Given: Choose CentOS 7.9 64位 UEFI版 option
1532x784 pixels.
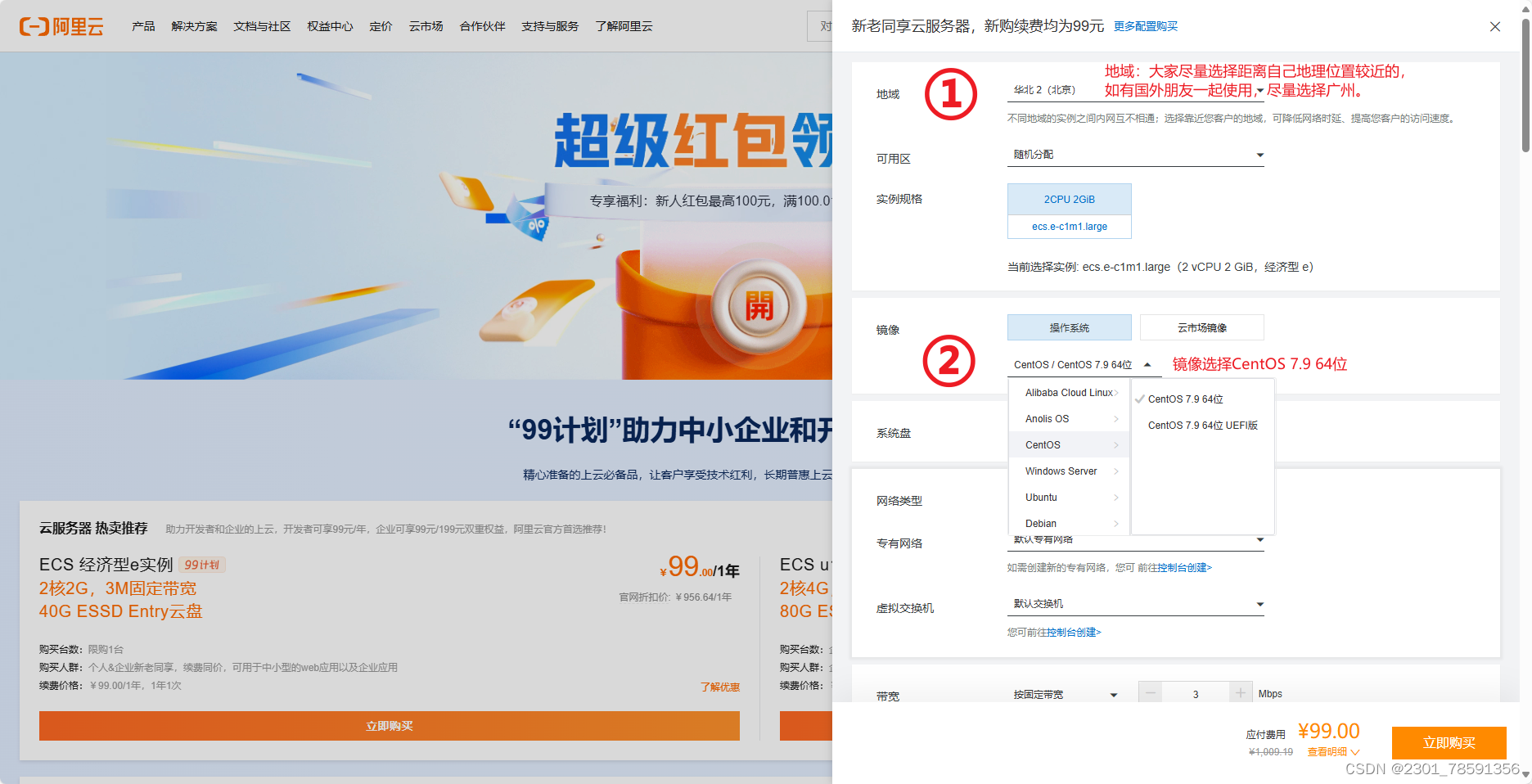Looking at the screenshot, I should pyautogui.click(x=1202, y=426).
